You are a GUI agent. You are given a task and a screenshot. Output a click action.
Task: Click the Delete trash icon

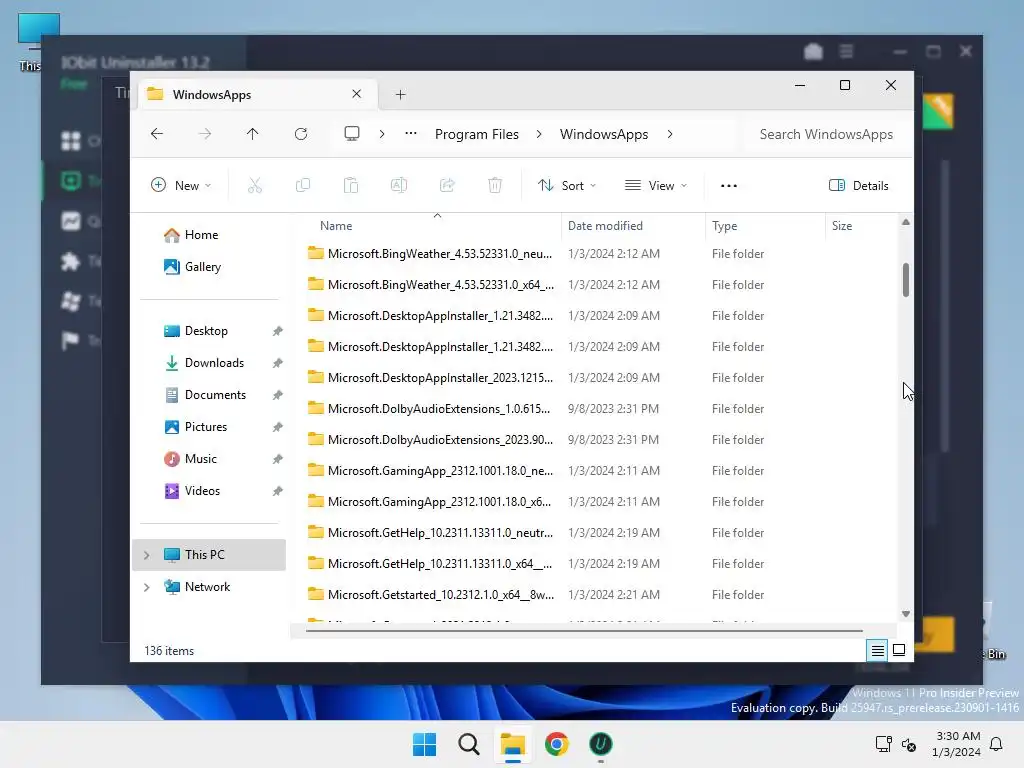click(x=495, y=185)
